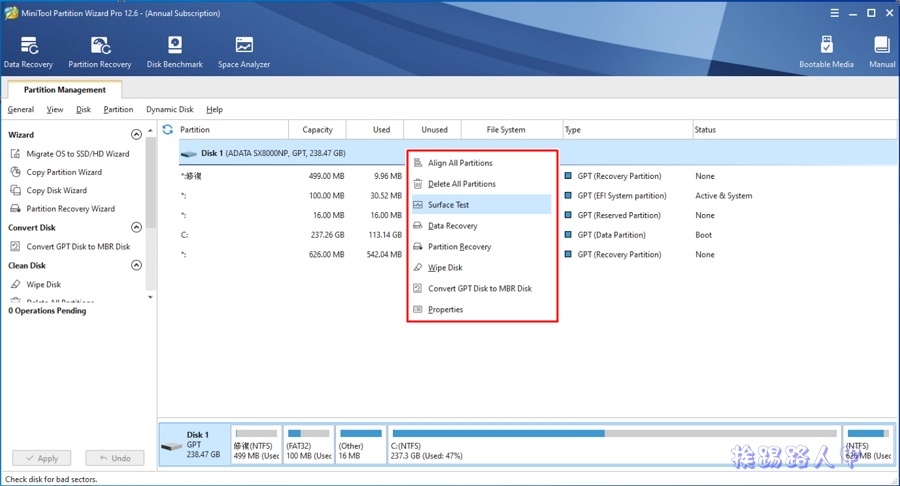Select the Partition Management tab
The width and height of the screenshot is (900, 486).
[x=64, y=90]
